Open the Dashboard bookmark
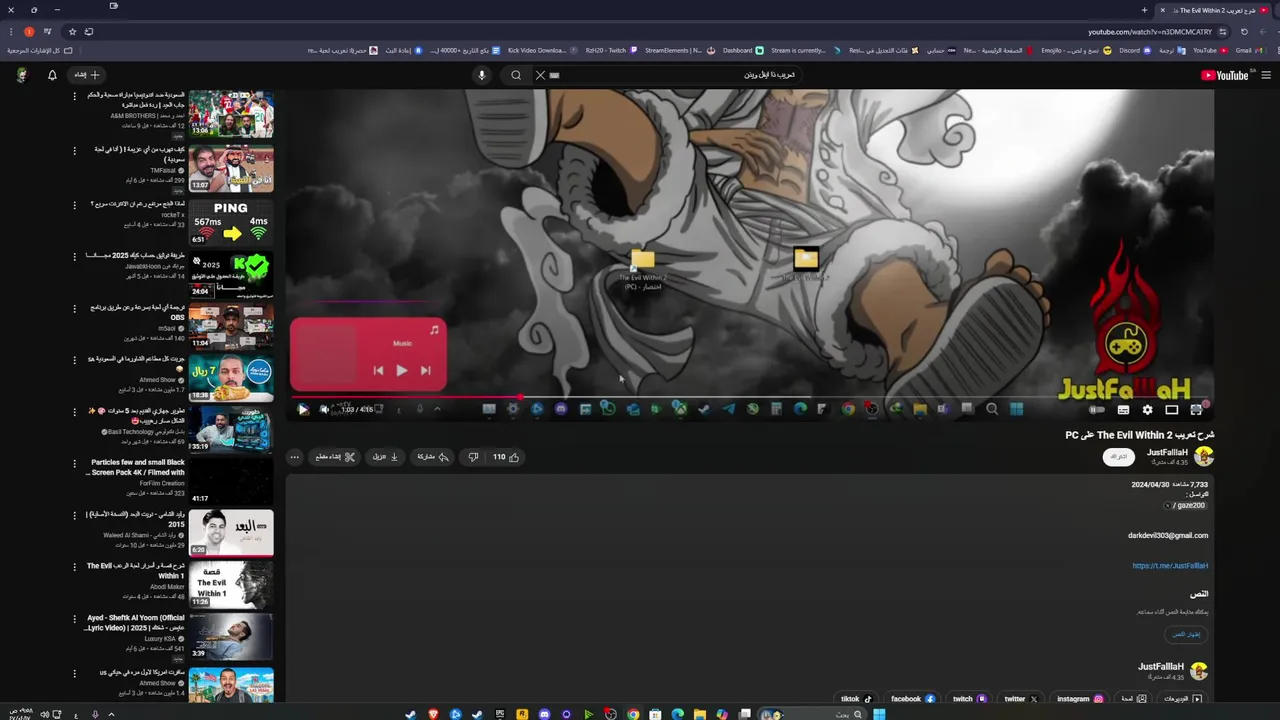This screenshot has width=1280, height=720. tap(743, 50)
